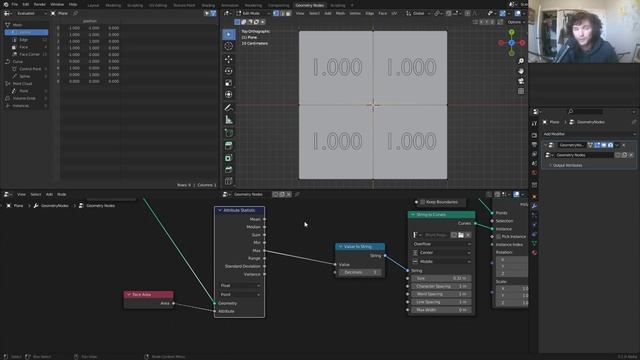
Task: Enable vertex select mode
Action: [x=276, y=13]
